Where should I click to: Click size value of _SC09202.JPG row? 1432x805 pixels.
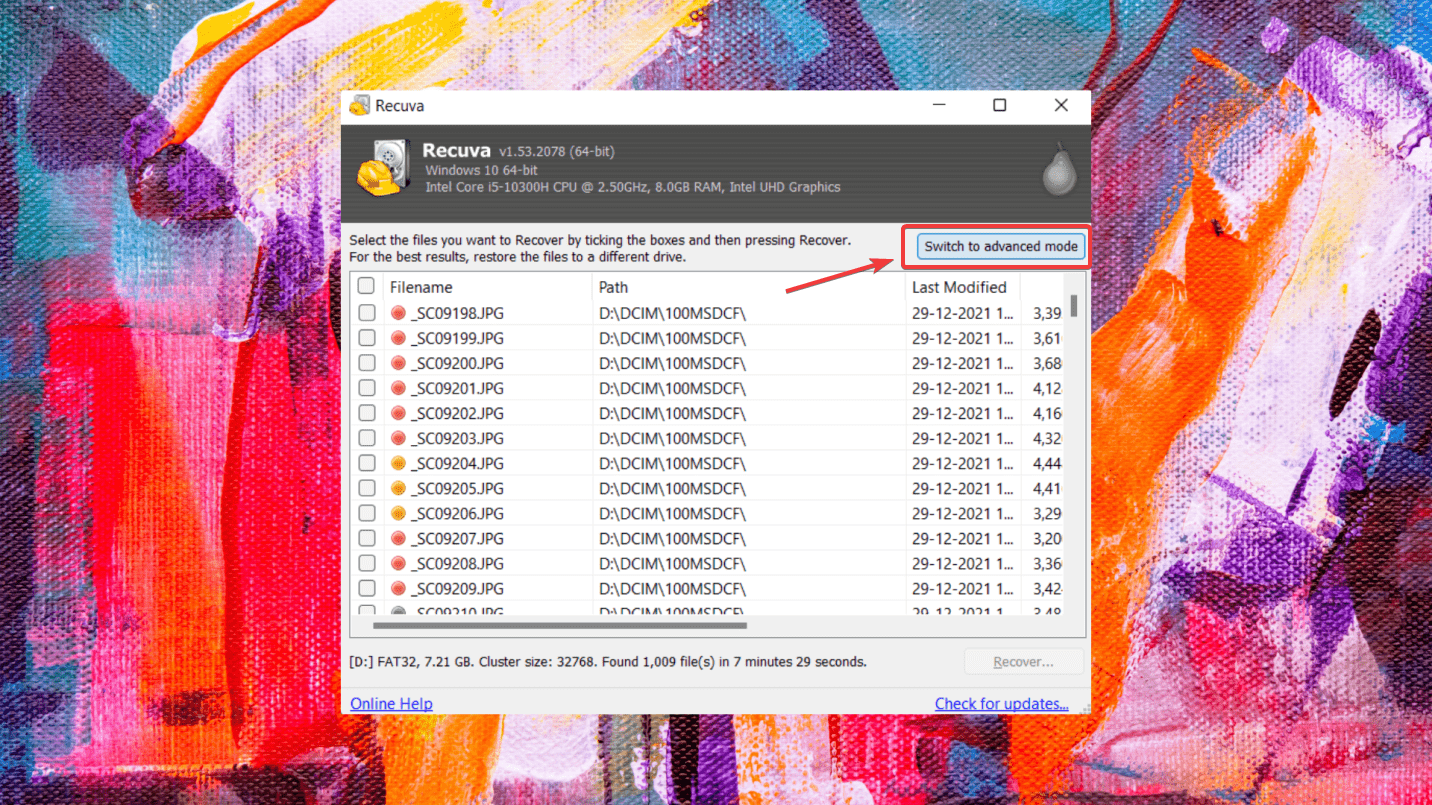coord(1047,413)
